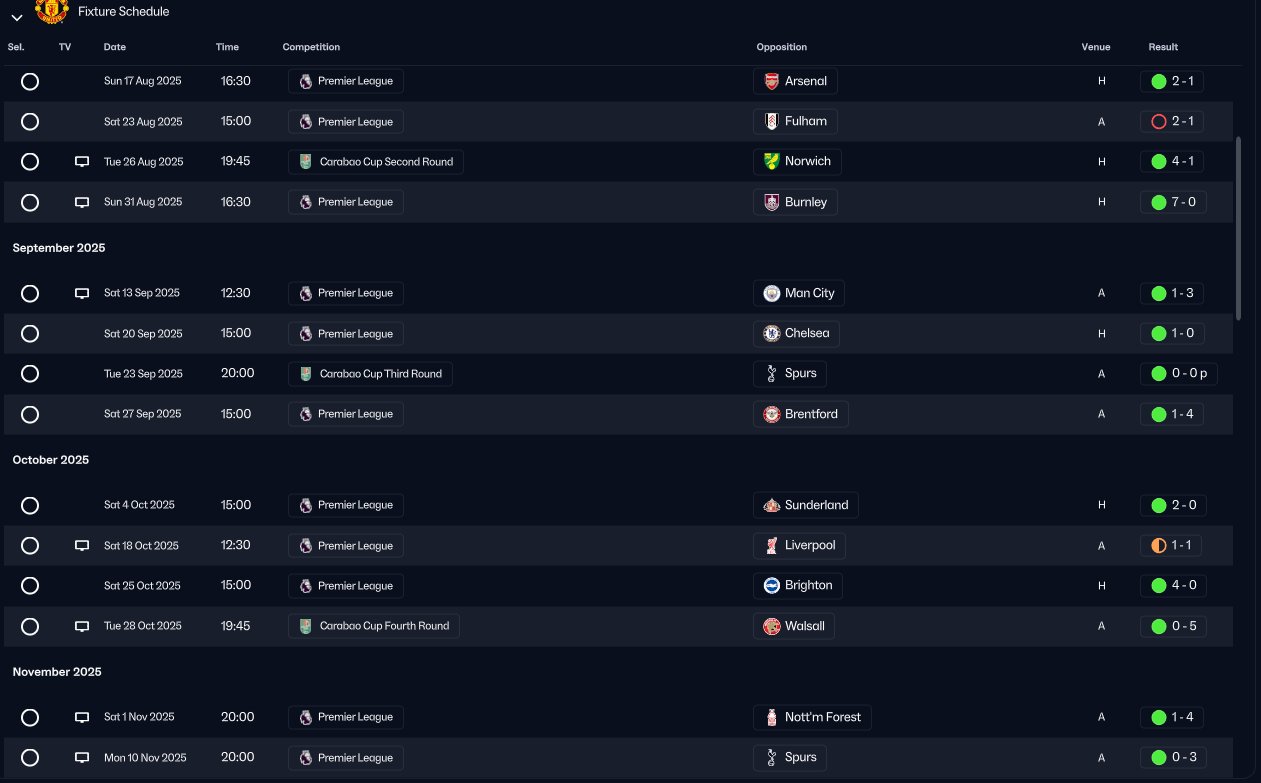Click the Man City badge icon
The height and width of the screenshot is (783, 1261).
771,294
